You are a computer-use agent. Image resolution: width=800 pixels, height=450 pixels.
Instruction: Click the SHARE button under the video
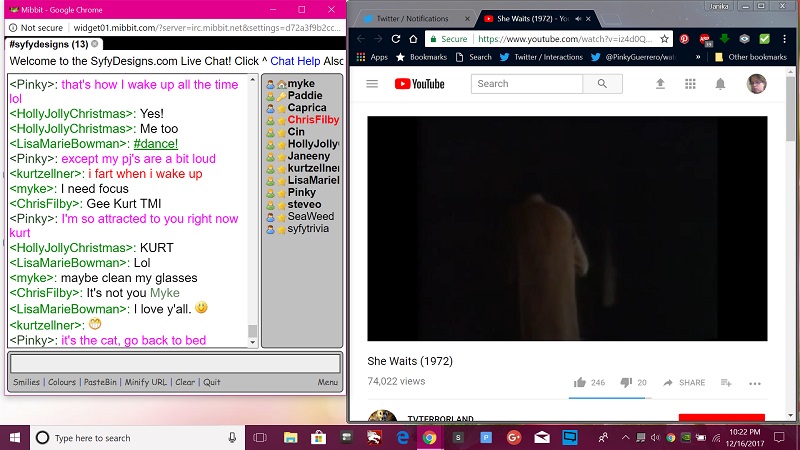click(684, 383)
